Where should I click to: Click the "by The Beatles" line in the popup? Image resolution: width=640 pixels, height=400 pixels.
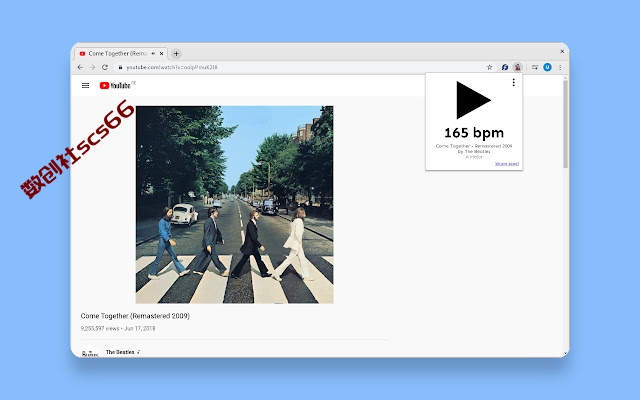[x=474, y=151]
